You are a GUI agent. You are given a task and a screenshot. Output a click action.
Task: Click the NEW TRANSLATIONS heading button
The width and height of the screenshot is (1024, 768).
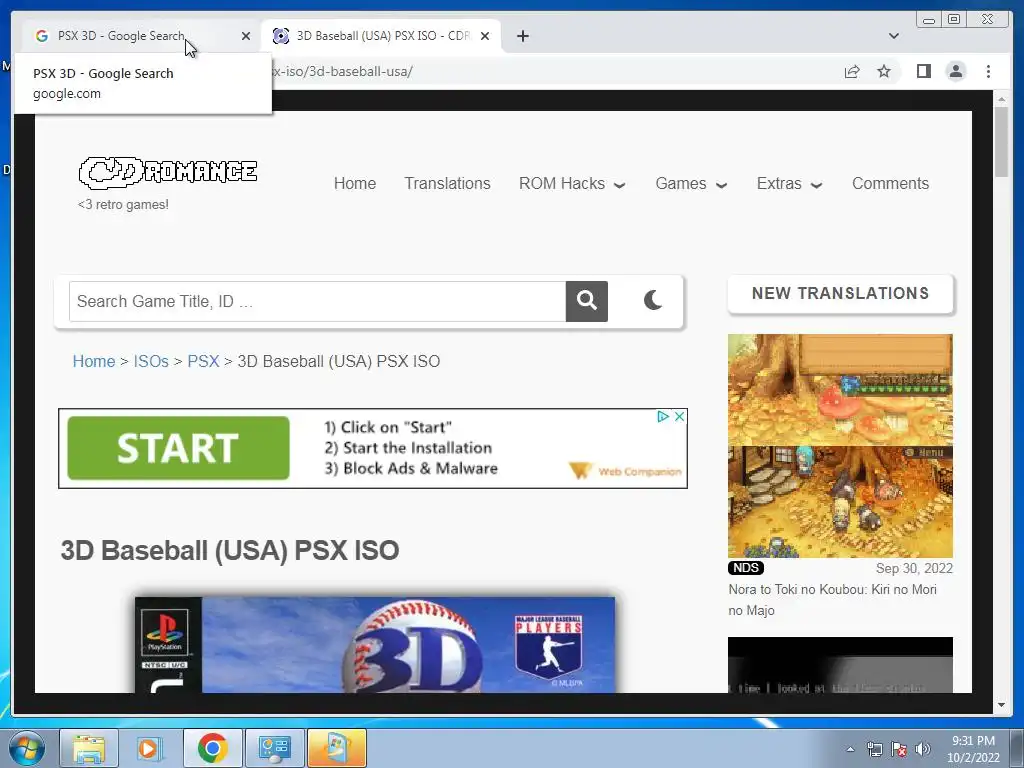[840, 293]
